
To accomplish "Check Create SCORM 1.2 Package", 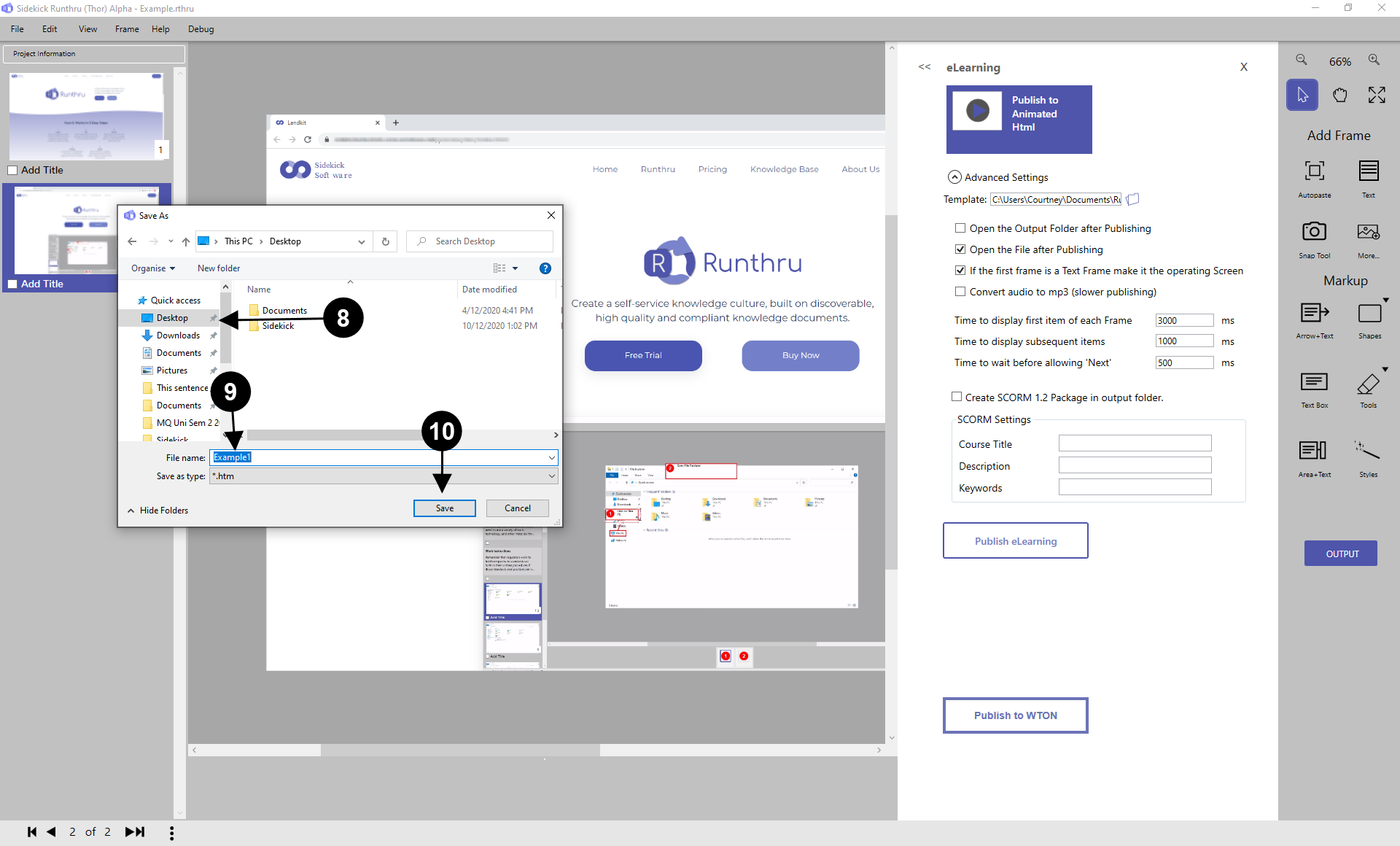I will (957, 397).
